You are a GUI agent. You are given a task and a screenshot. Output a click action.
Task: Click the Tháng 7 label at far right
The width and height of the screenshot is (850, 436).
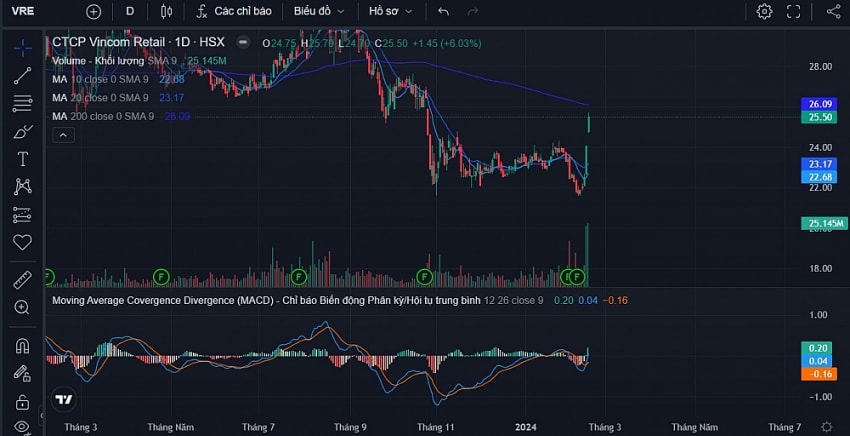[784, 427]
